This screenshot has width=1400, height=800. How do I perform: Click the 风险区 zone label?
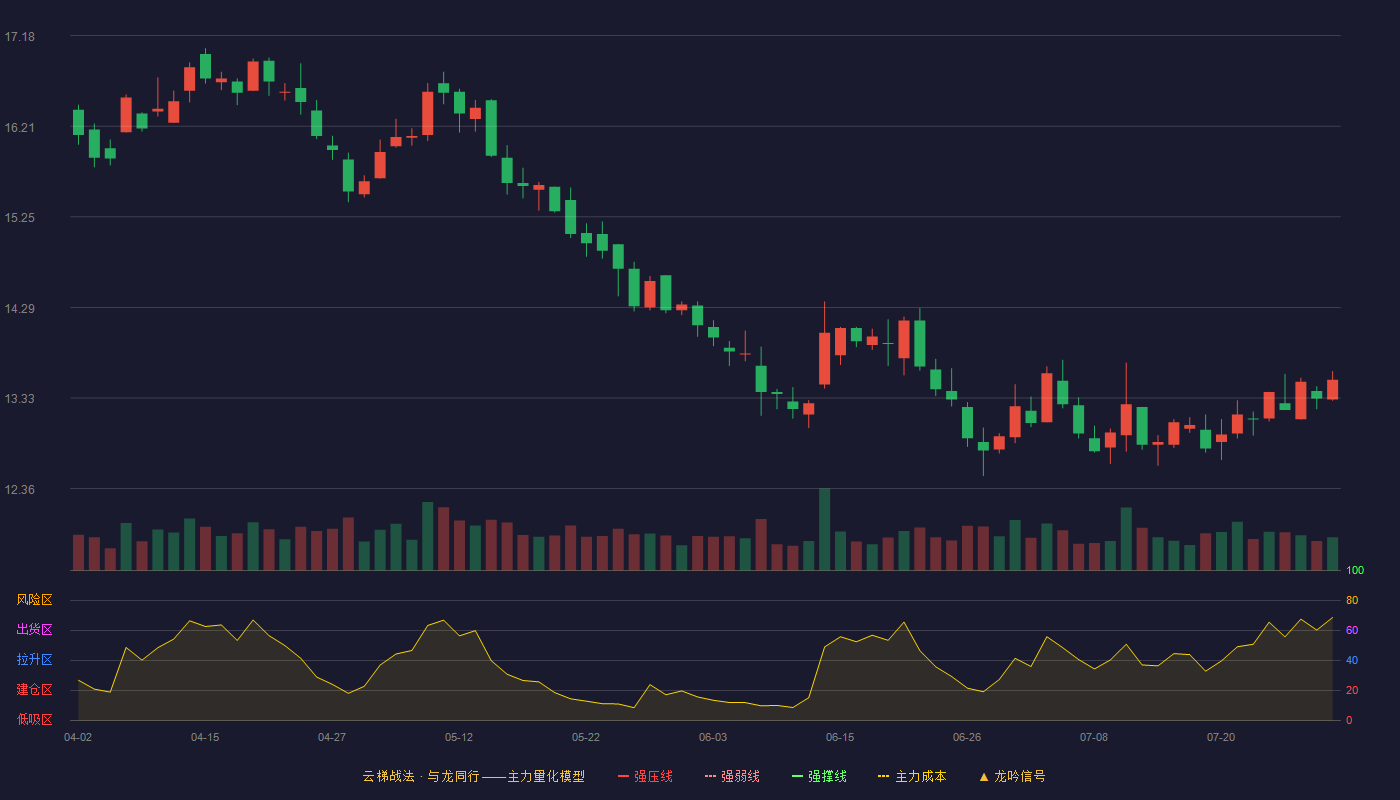[34, 600]
